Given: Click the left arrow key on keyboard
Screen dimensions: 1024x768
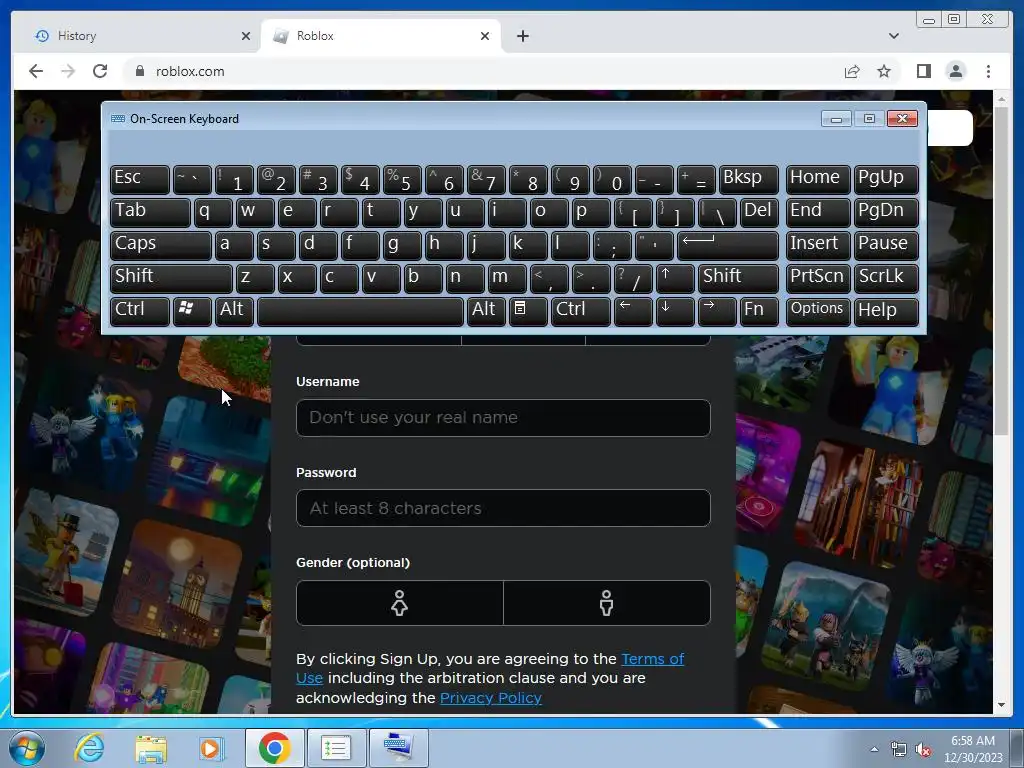Looking at the screenshot, I should (633, 311).
